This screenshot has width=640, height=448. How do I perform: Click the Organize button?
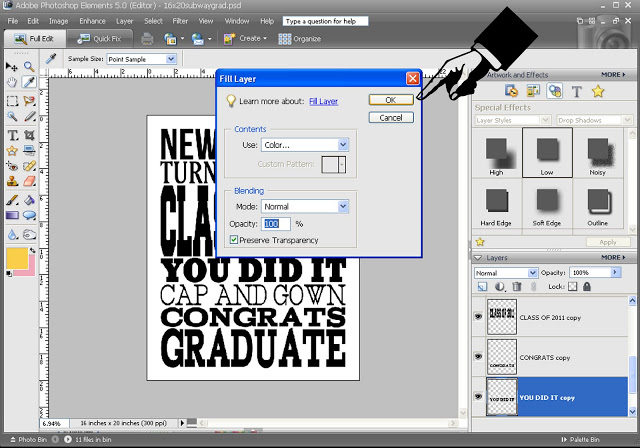tap(300, 39)
